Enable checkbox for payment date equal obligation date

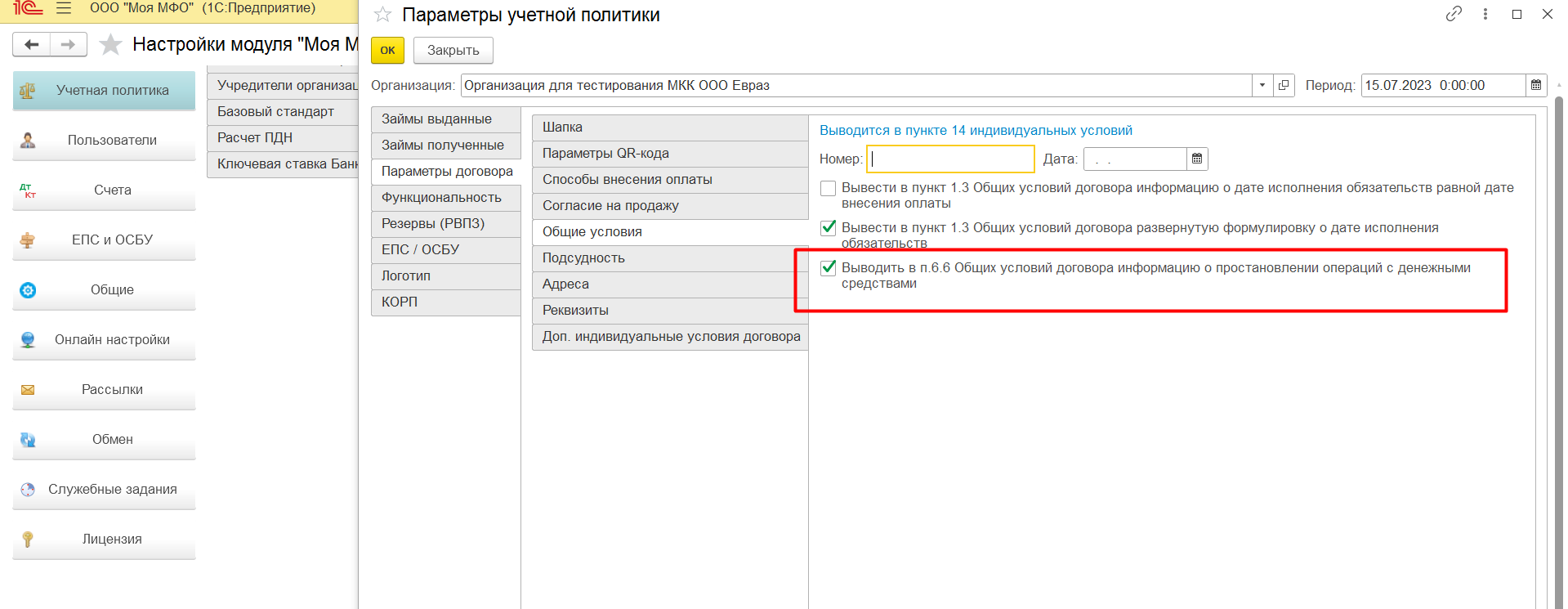829,188
